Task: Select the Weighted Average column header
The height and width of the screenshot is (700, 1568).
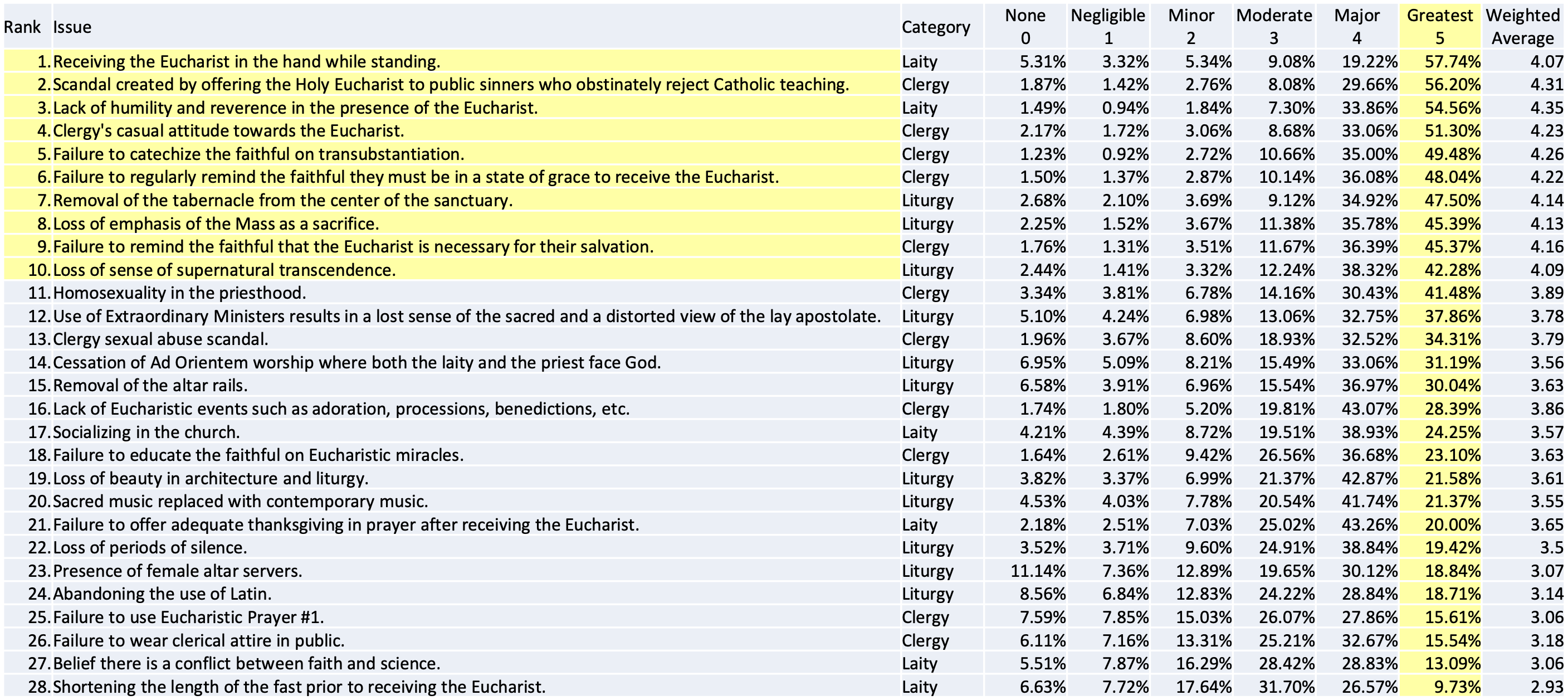Action: pyautogui.click(x=1522, y=27)
